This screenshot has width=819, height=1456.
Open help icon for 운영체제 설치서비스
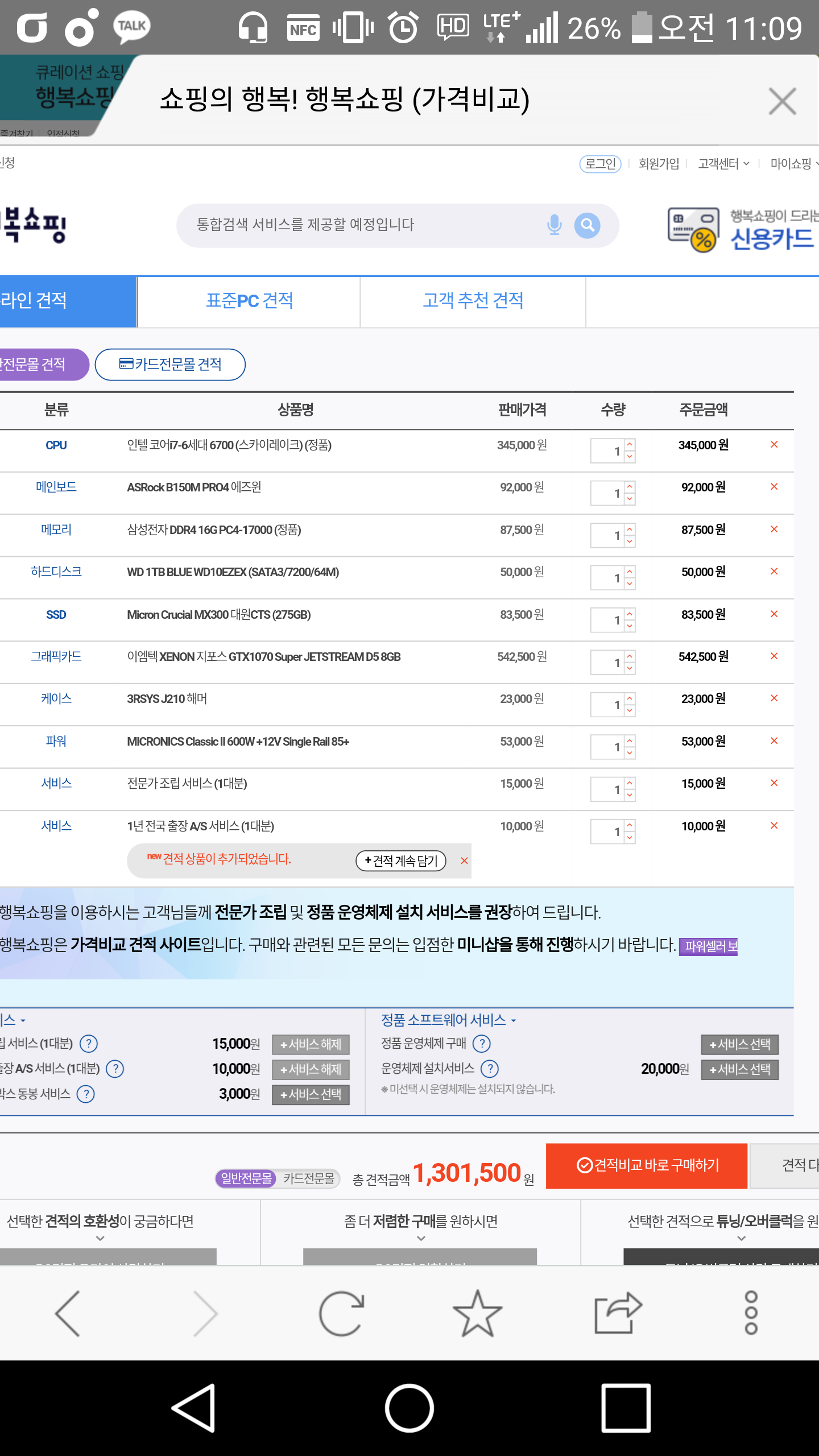click(489, 1069)
